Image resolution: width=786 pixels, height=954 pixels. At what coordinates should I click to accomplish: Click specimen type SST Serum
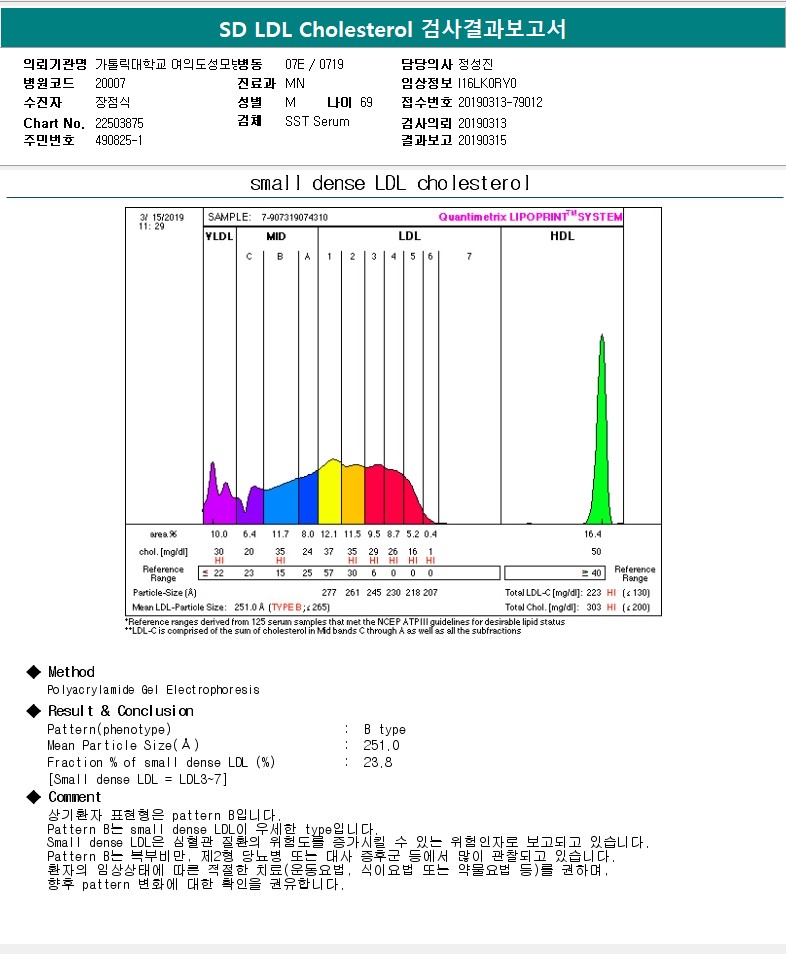click(317, 122)
